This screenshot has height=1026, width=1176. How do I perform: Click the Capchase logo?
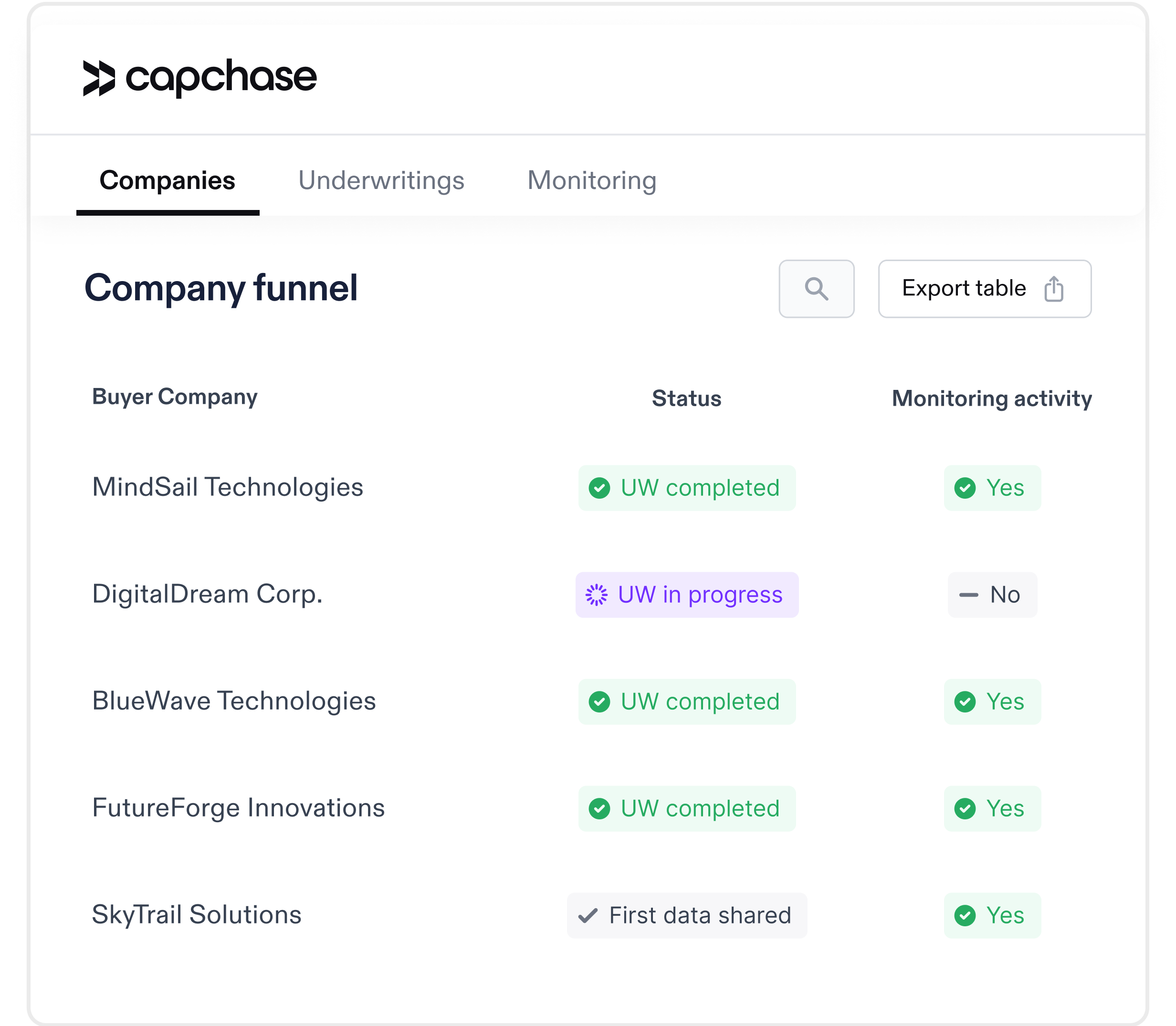pyautogui.click(x=200, y=77)
